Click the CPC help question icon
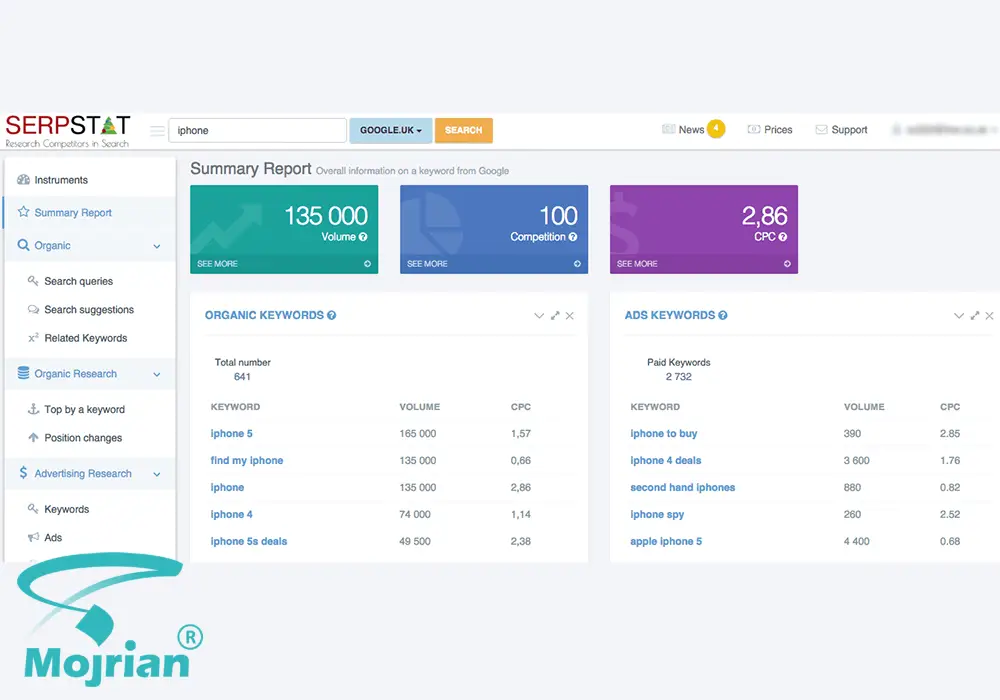Viewport: 1000px width, 700px height. (783, 237)
